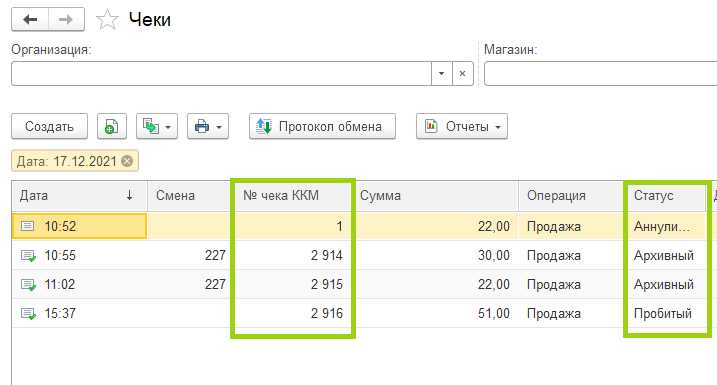Sort by the Операция column header
The image size is (717, 385).
click(x=571, y=196)
